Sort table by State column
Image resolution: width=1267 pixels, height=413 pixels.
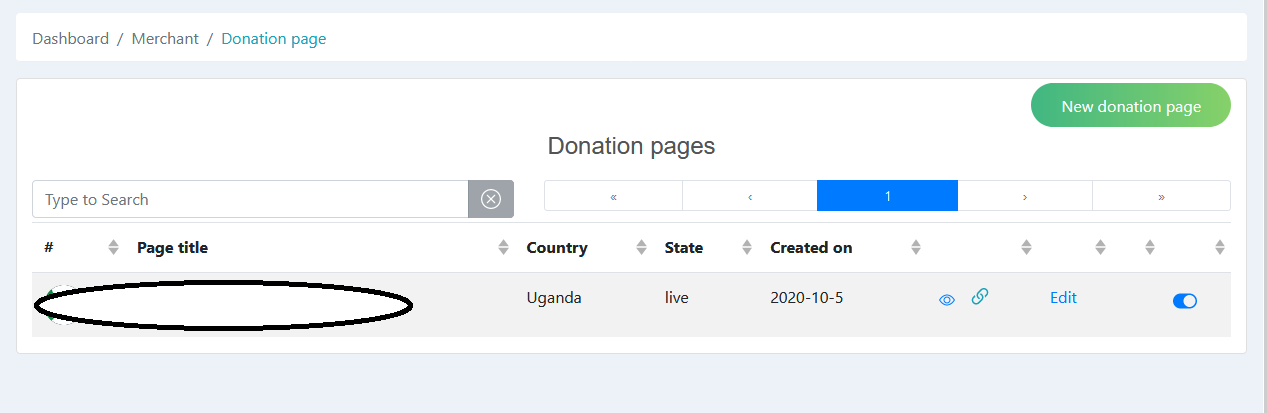pyautogui.click(x=746, y=248)
